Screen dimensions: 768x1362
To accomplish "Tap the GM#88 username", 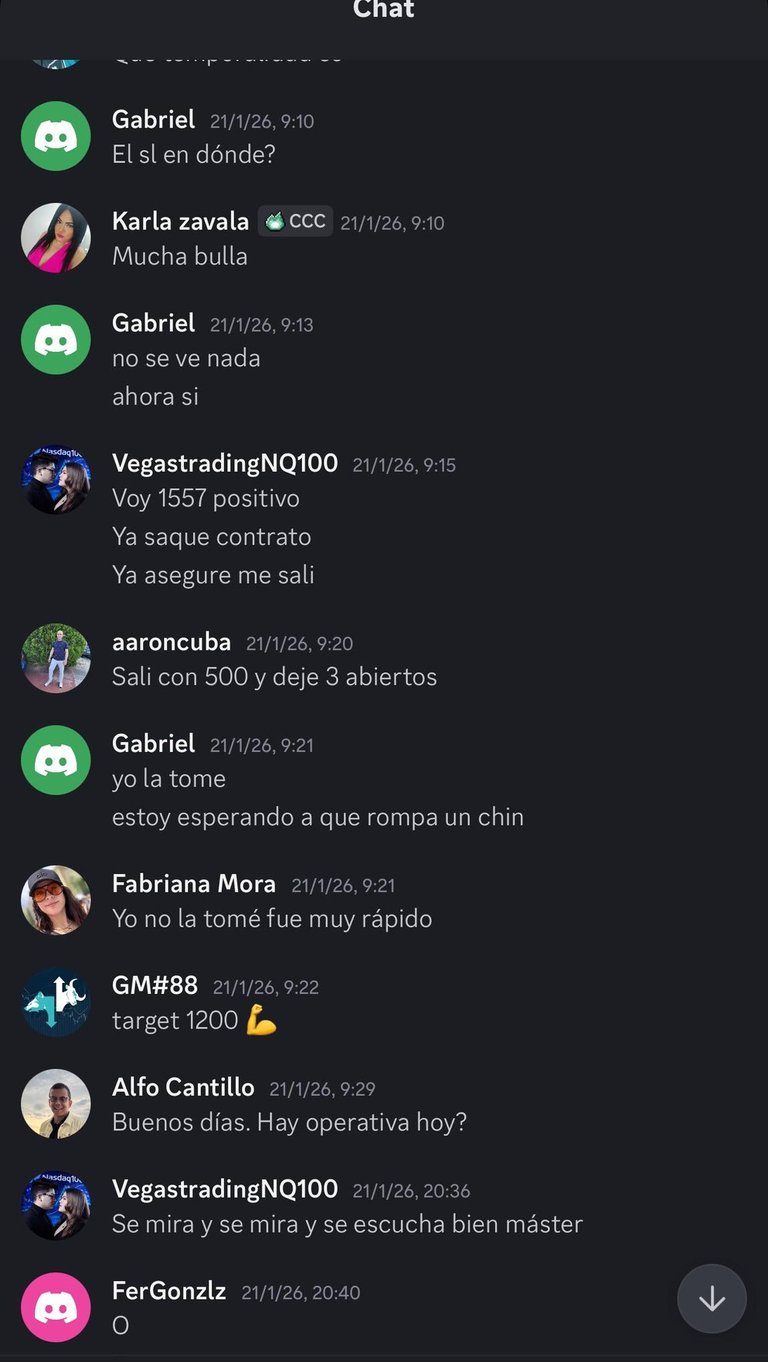I will pos(155,986).
